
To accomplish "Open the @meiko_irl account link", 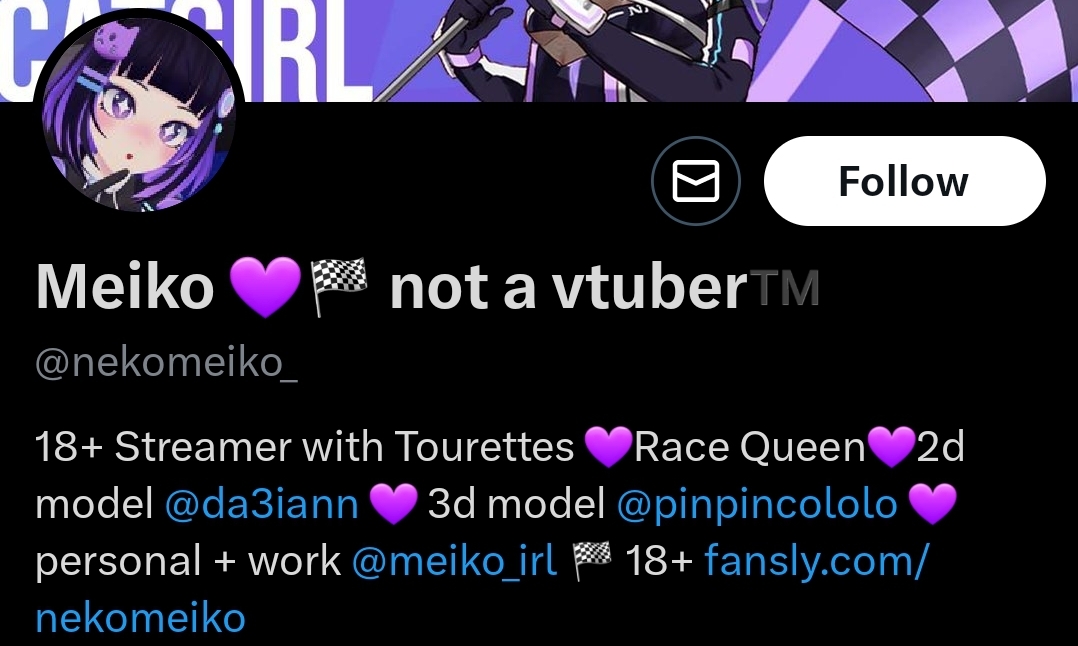I will tap(454, 561).
